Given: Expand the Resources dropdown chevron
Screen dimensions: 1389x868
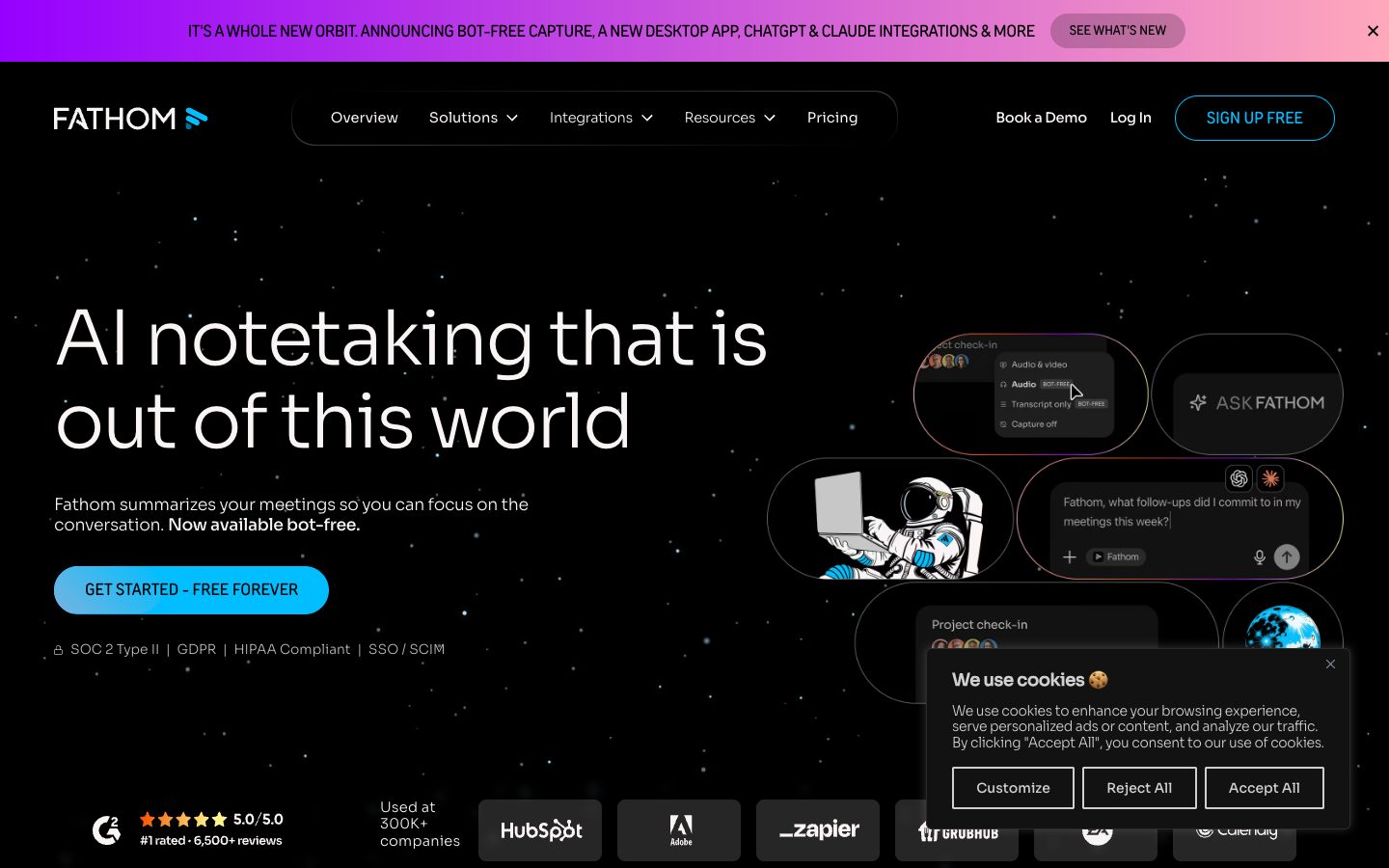Looking at the screenshot, I should point(770,118).
